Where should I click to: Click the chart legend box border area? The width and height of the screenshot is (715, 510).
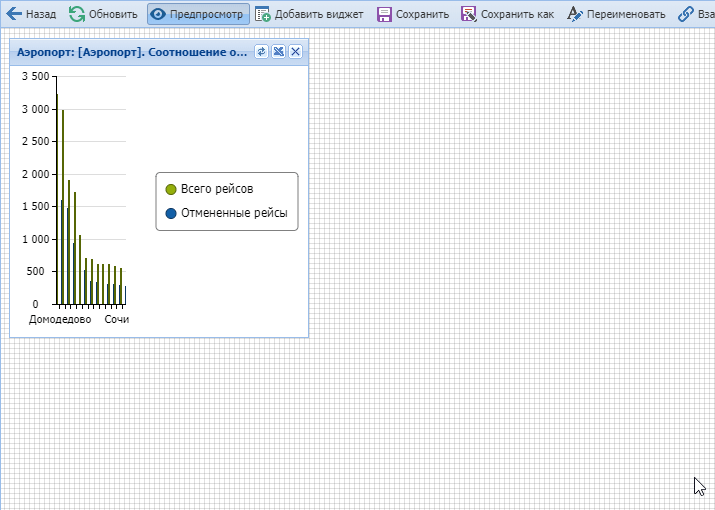[227, 175]
